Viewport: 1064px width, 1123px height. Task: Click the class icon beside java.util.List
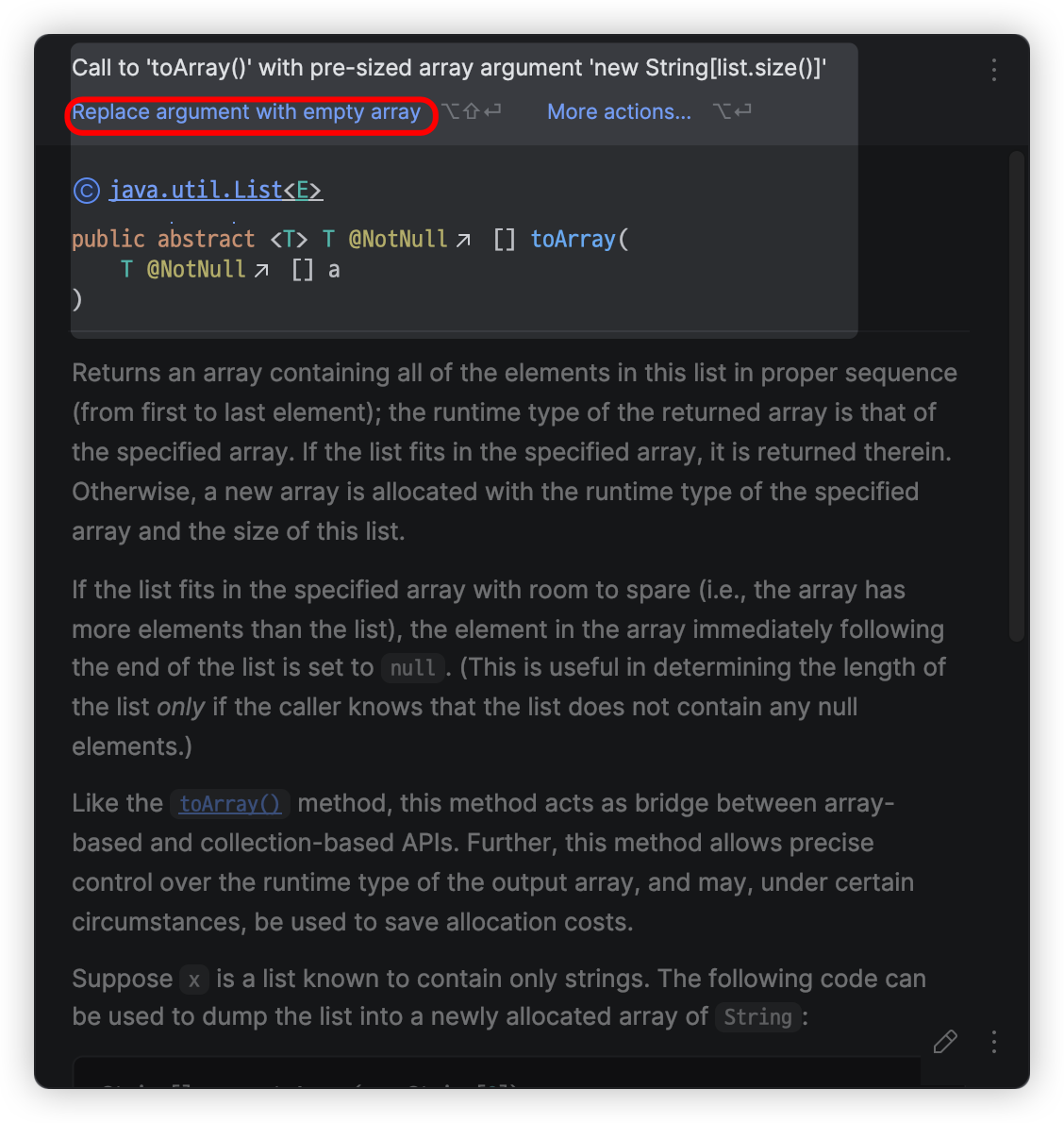86,190
